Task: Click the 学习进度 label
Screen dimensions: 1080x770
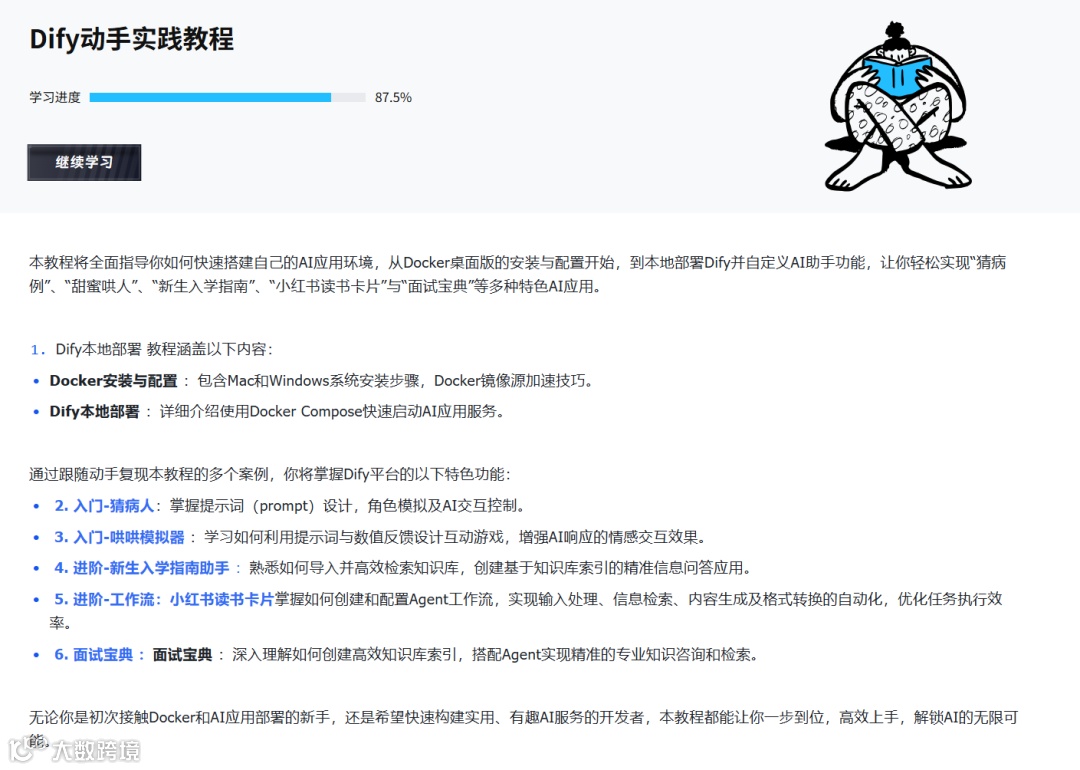Action: tap(55, 98)
